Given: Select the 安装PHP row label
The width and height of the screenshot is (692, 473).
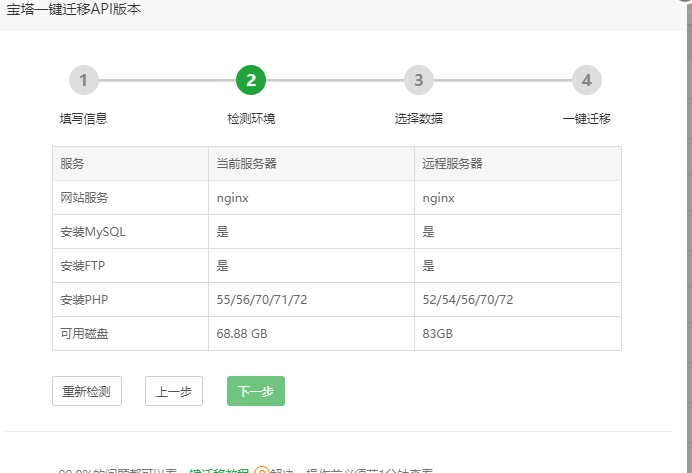Looking at the screenshot, I should 84,300.
